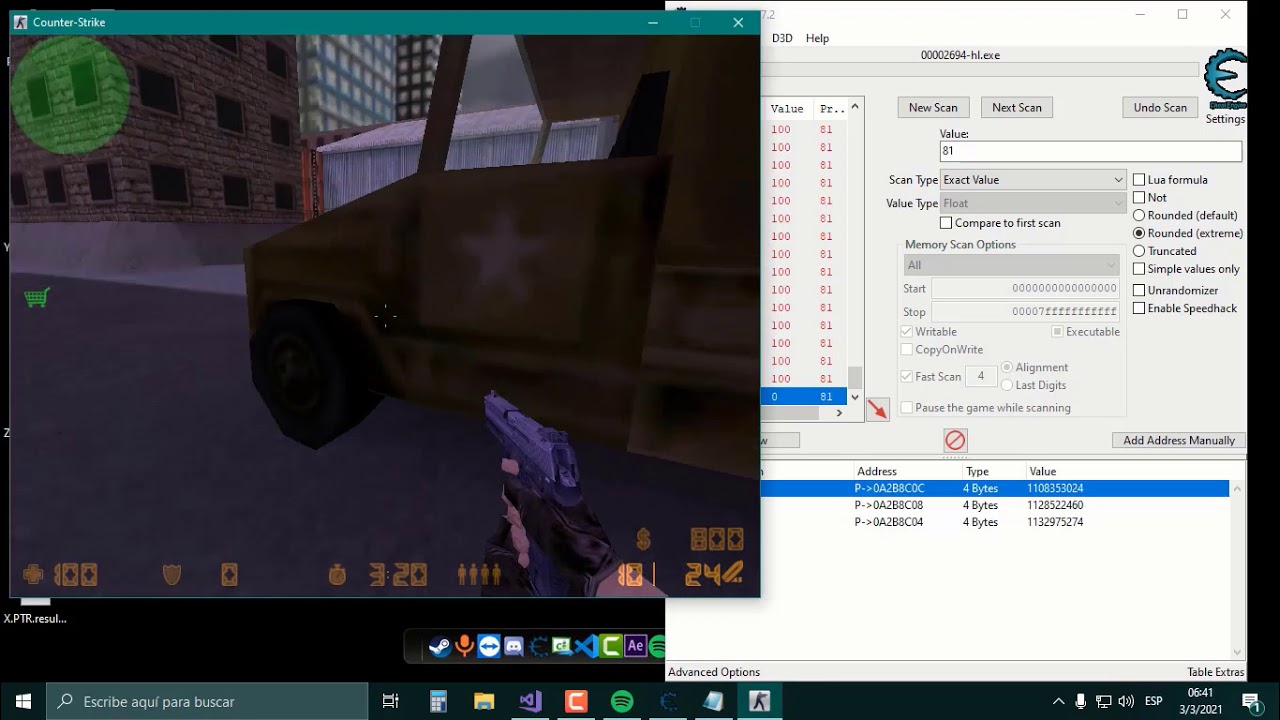Click the found list vertical scrollbar thumb
This screenshot has height=720, width=1280.
[855, 377]
